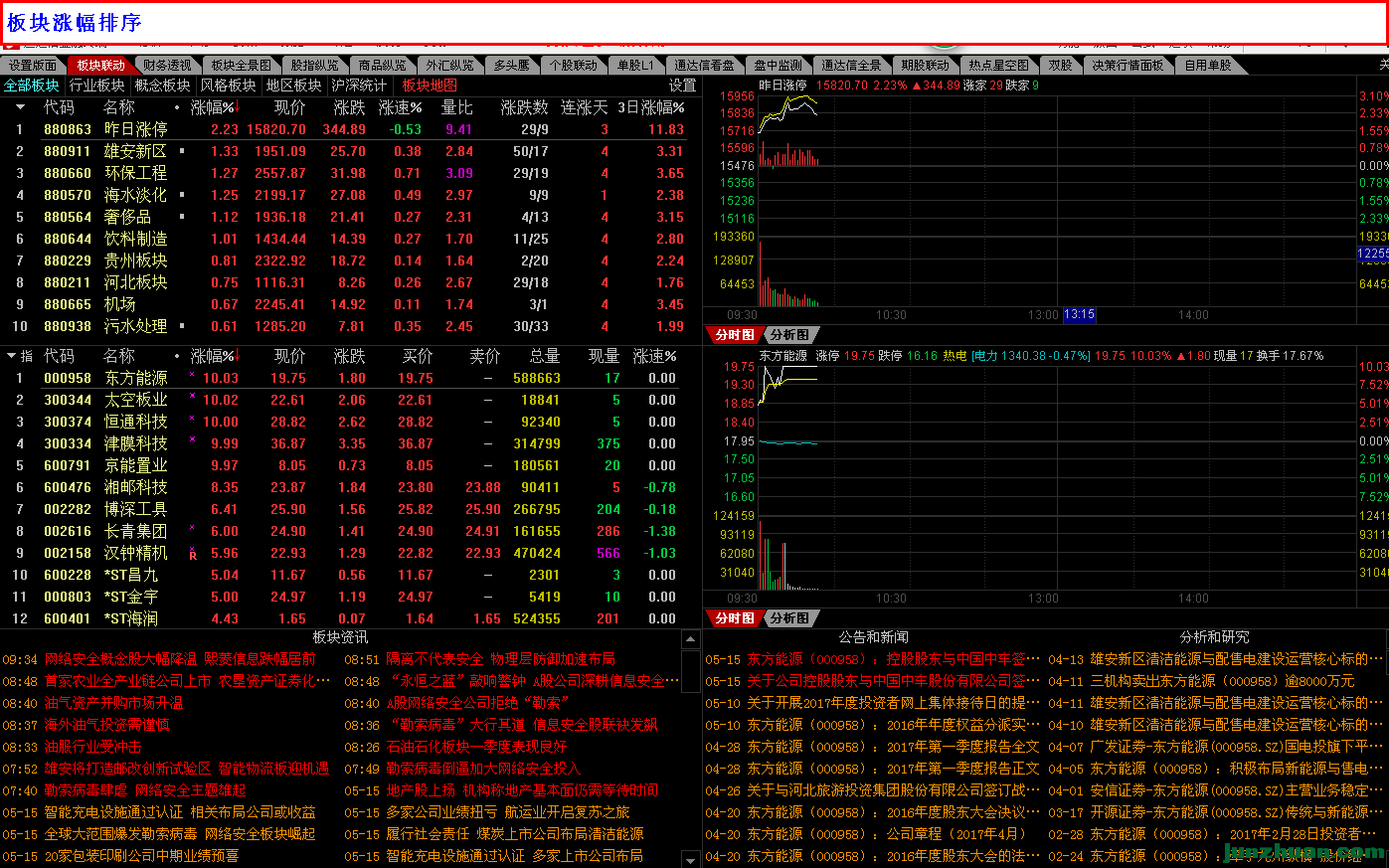Screen dimensions: 1389x868
Task: Sort sector list by 连涨天 column
Action: pyautogui.click(x=584, y=107)
